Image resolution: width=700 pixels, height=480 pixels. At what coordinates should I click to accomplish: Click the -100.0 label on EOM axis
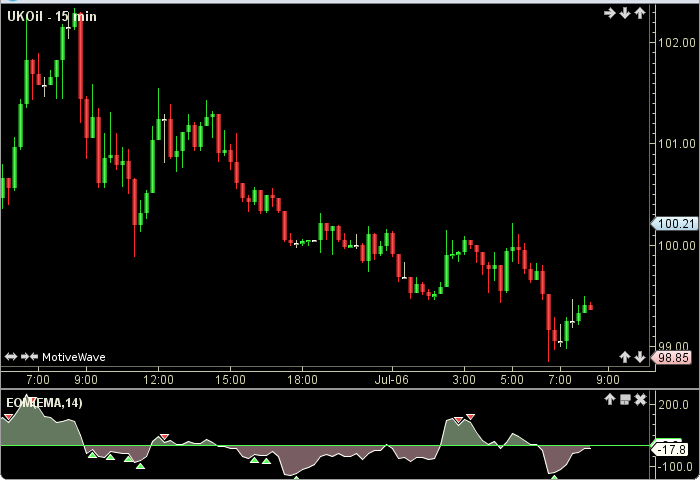(674, 467)
